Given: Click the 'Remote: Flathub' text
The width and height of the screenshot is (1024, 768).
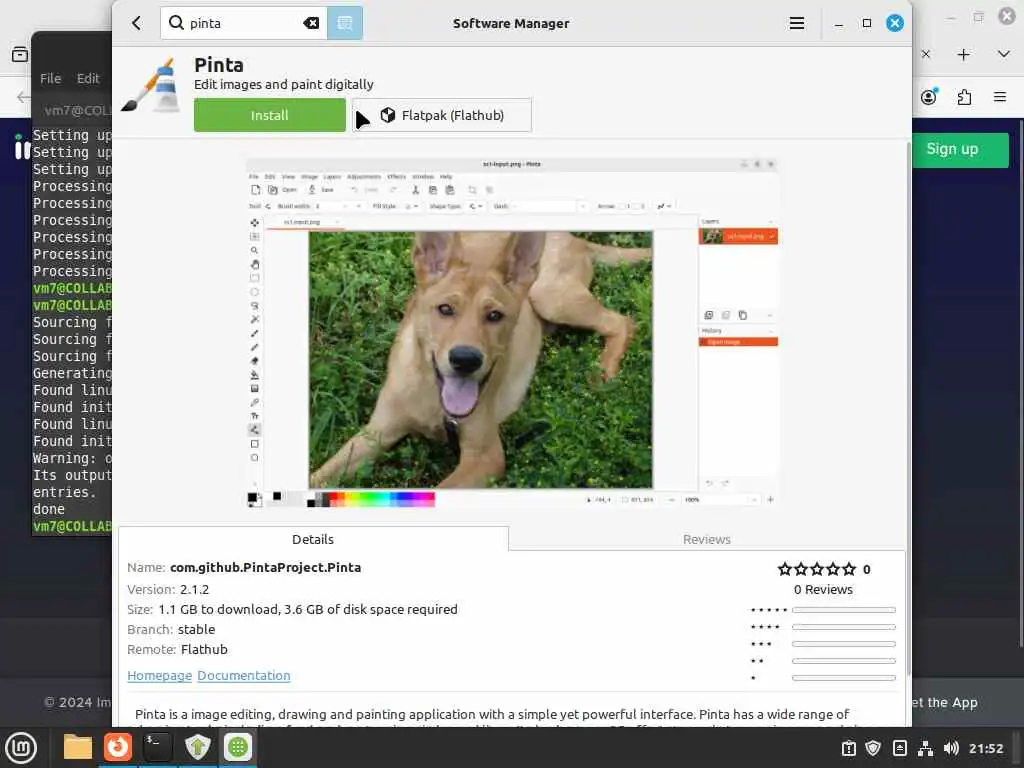Looking at the screenshot, I should tap(178, 650).
